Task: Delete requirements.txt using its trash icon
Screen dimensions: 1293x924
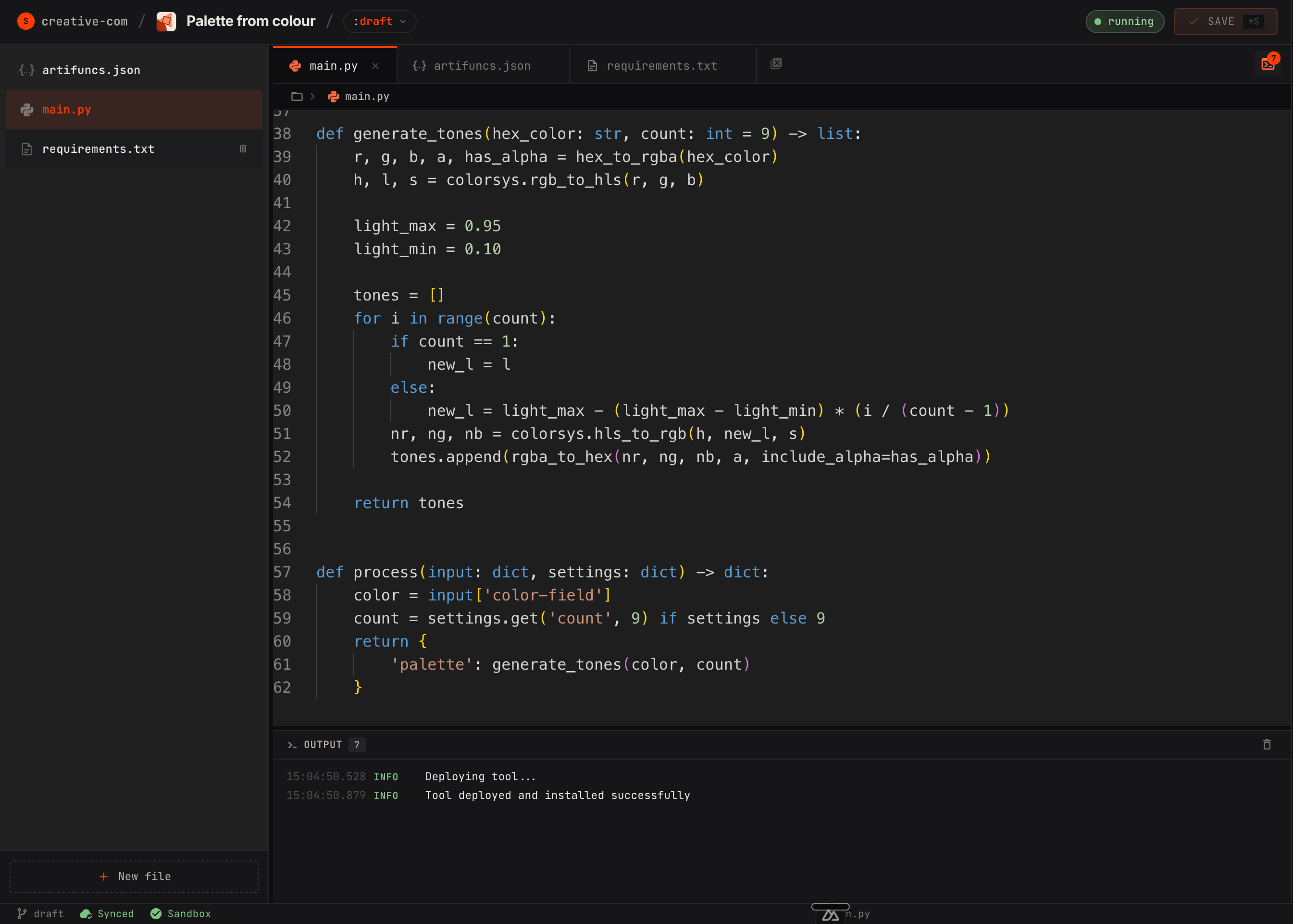Action: (x=243, y=149)
